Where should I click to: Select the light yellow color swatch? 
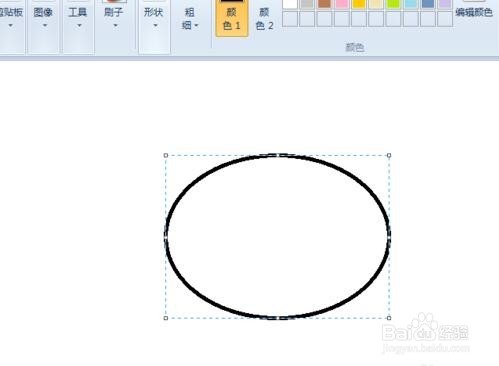[376, 3]
